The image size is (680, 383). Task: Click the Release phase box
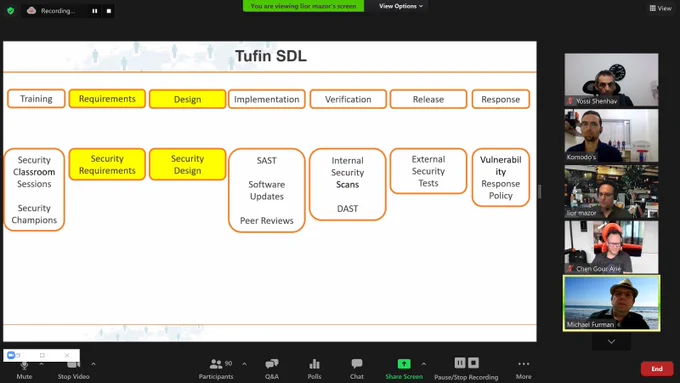point(428,99)
